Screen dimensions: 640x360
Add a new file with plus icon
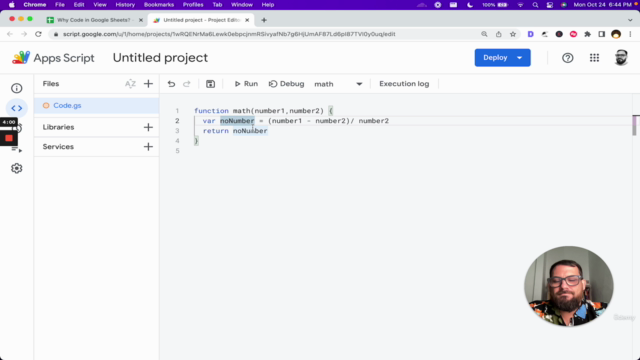click(148, 84)
